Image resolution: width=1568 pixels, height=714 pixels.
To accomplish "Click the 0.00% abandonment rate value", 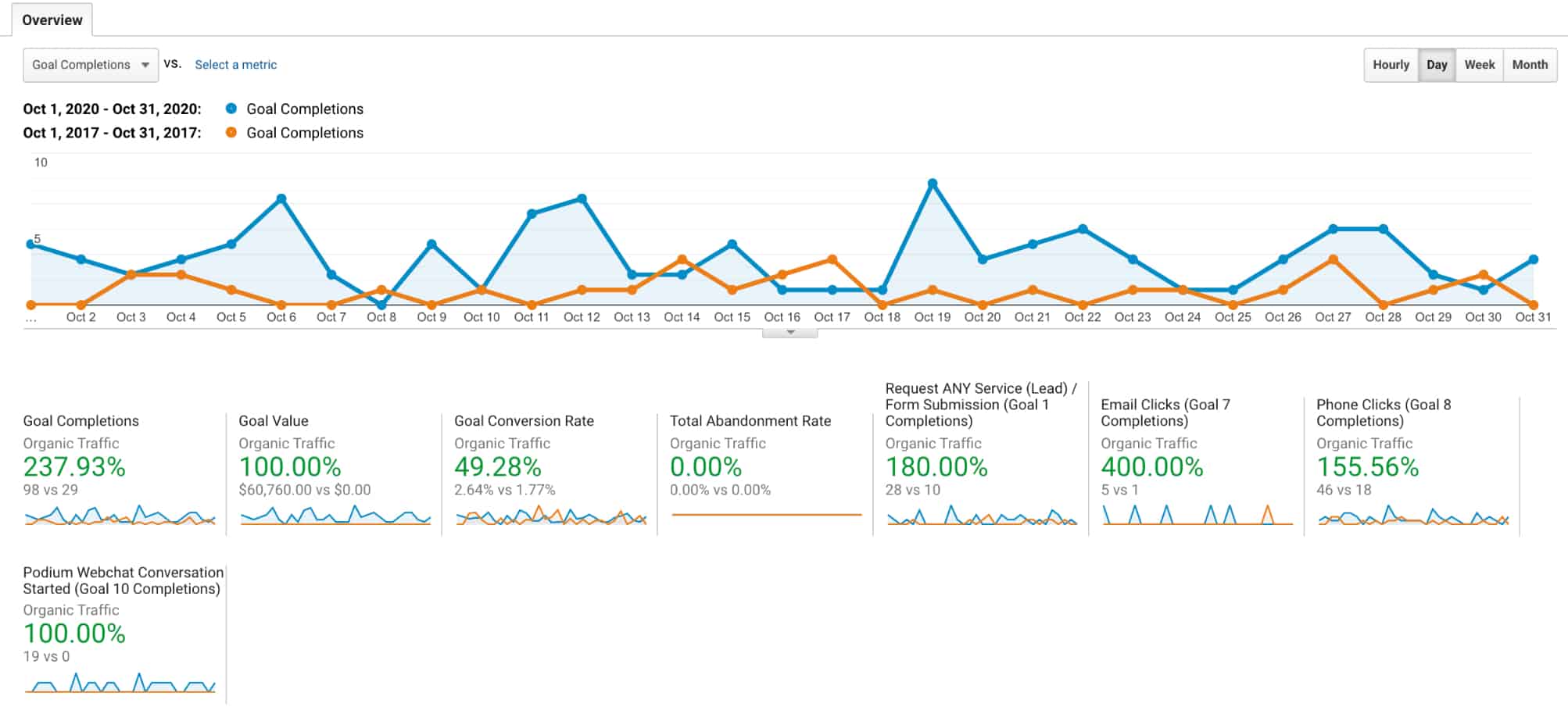I will 706,466.
